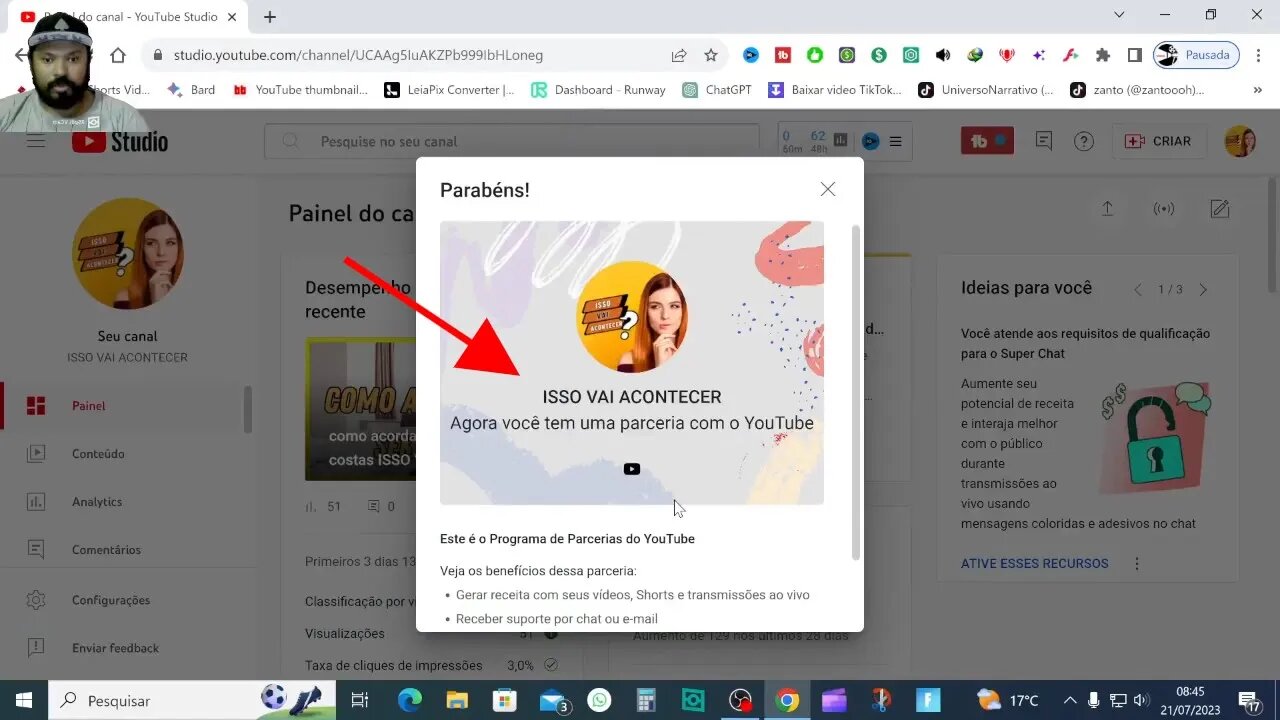Viewport: 1280px width, 720px height.
Task: Show hidden system tray icons
Action: click(x=1070, y=700)
